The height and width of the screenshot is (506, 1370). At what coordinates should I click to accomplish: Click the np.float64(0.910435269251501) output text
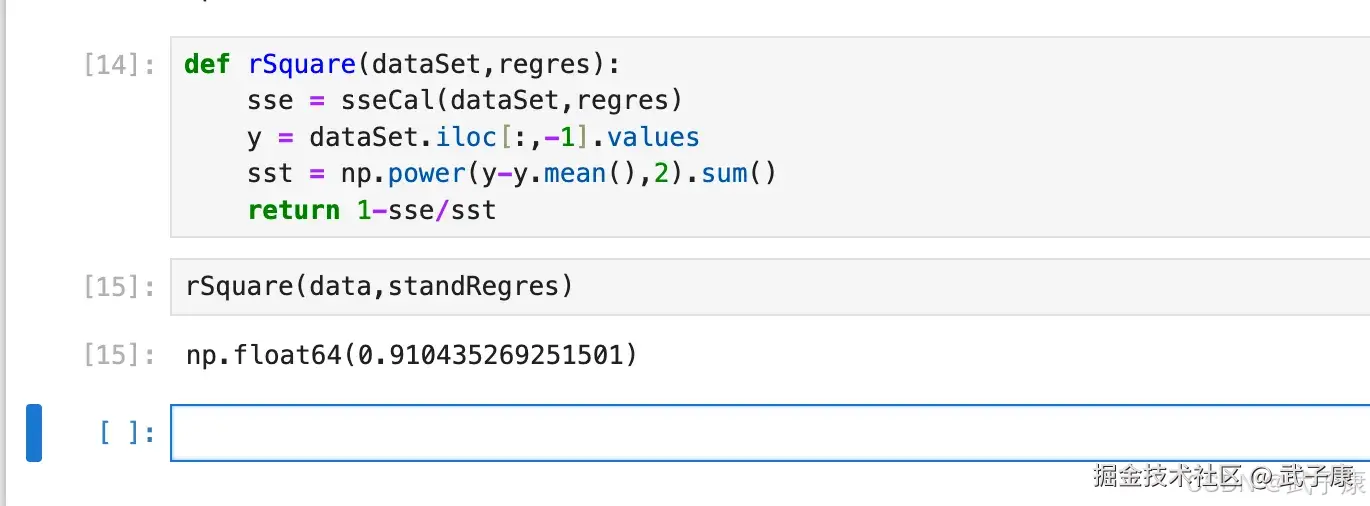click(x=411, y=355)
